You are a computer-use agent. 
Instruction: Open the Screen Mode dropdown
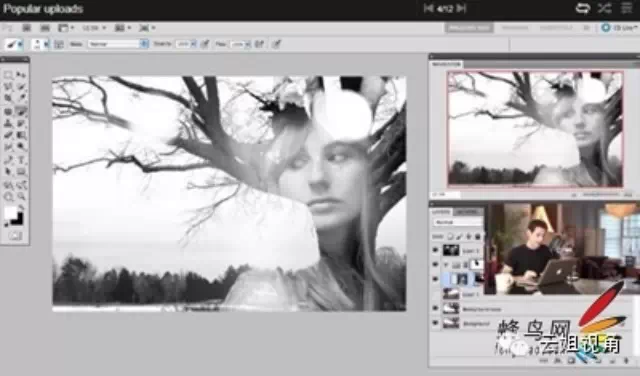click(147, 28)
